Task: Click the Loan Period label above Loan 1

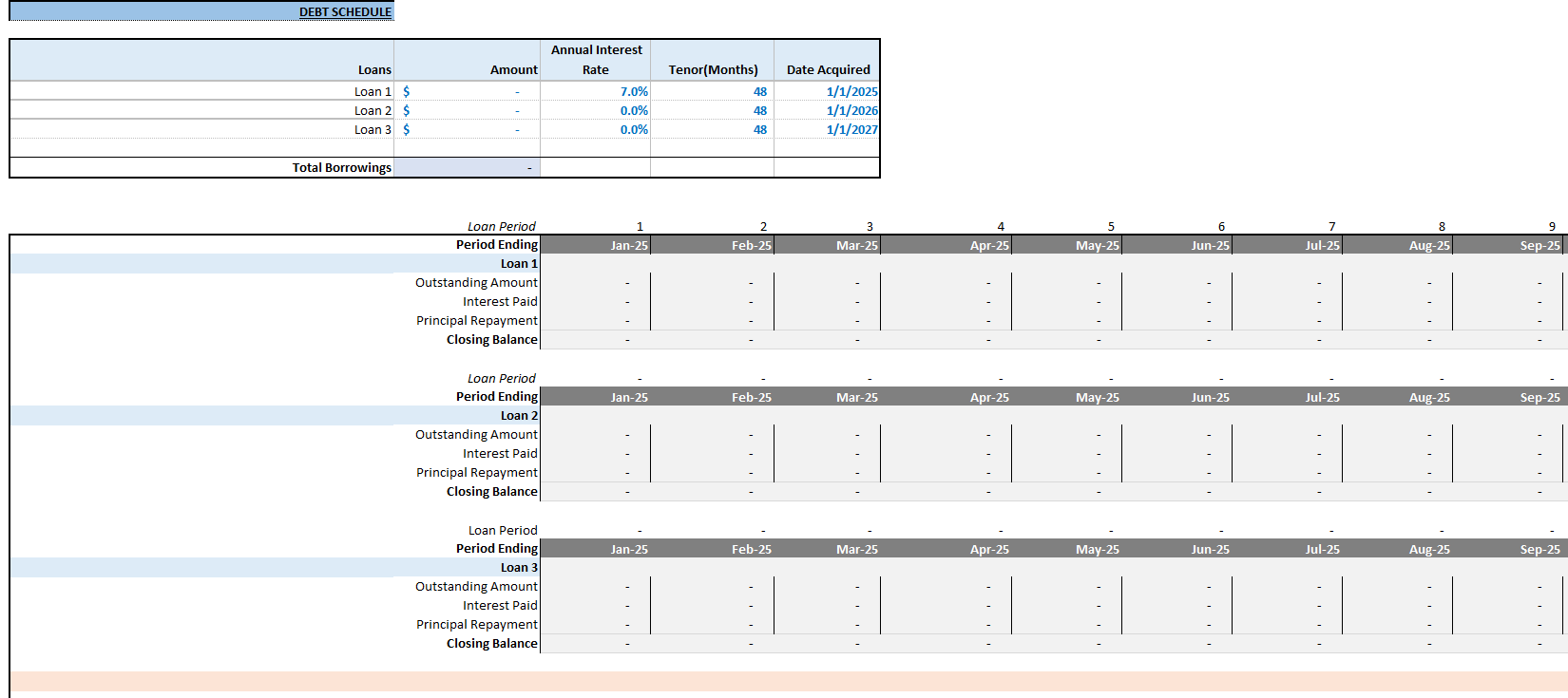Action: point(501,226)
